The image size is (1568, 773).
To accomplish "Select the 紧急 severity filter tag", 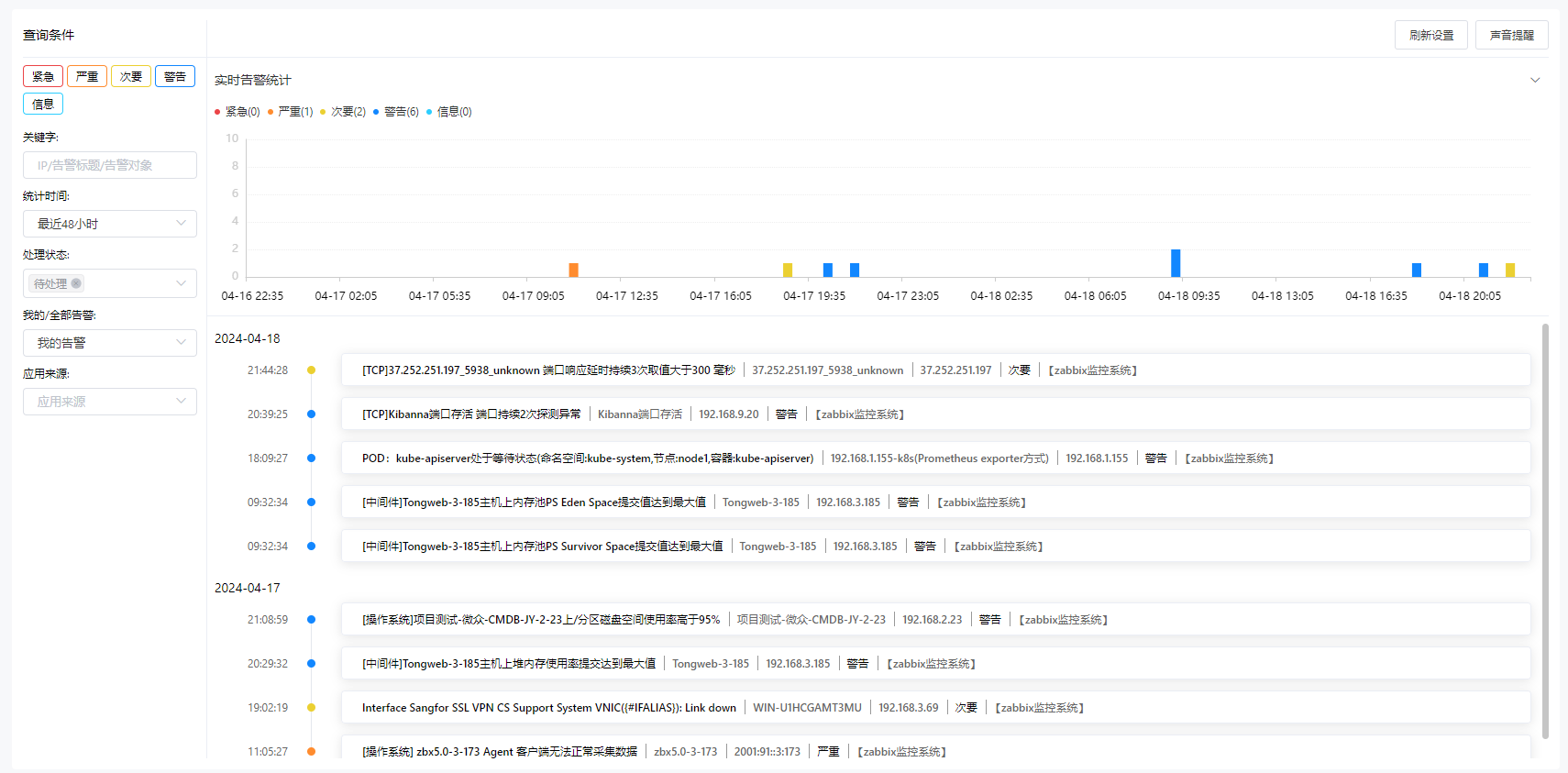I will pos(43,76).
